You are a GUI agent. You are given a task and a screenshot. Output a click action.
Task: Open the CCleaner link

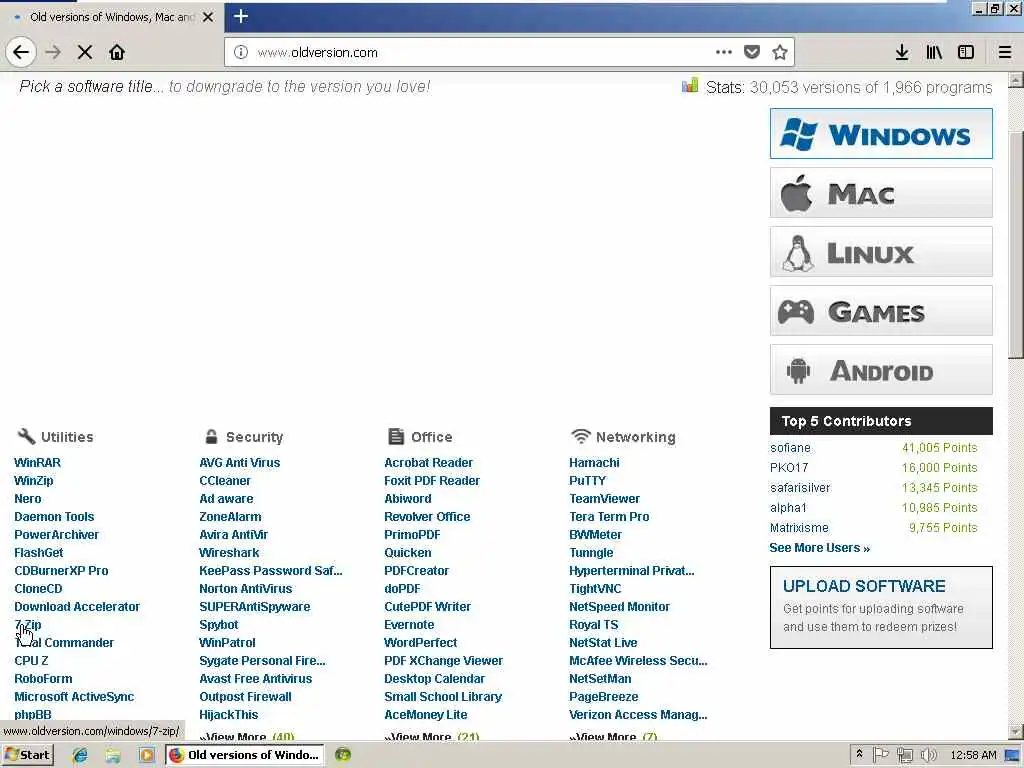click(225, 481)
